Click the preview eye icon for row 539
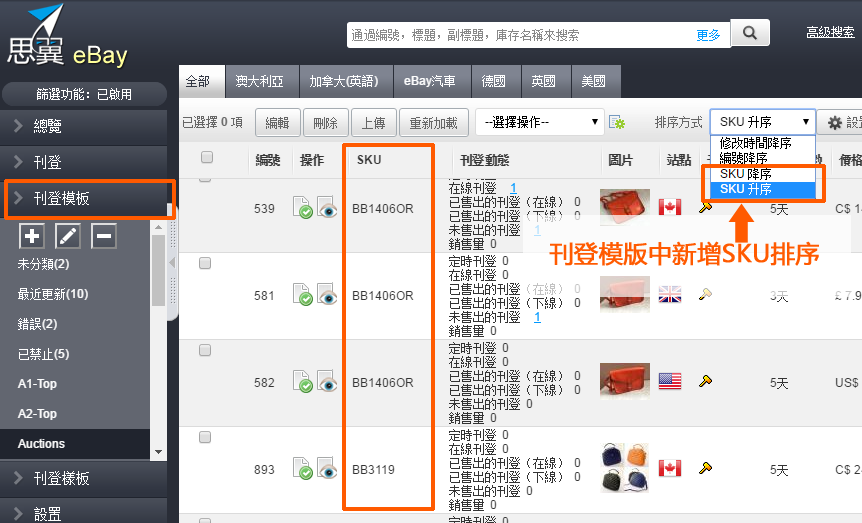The height and width of the screenshot is (523, 862). (328, 207)
